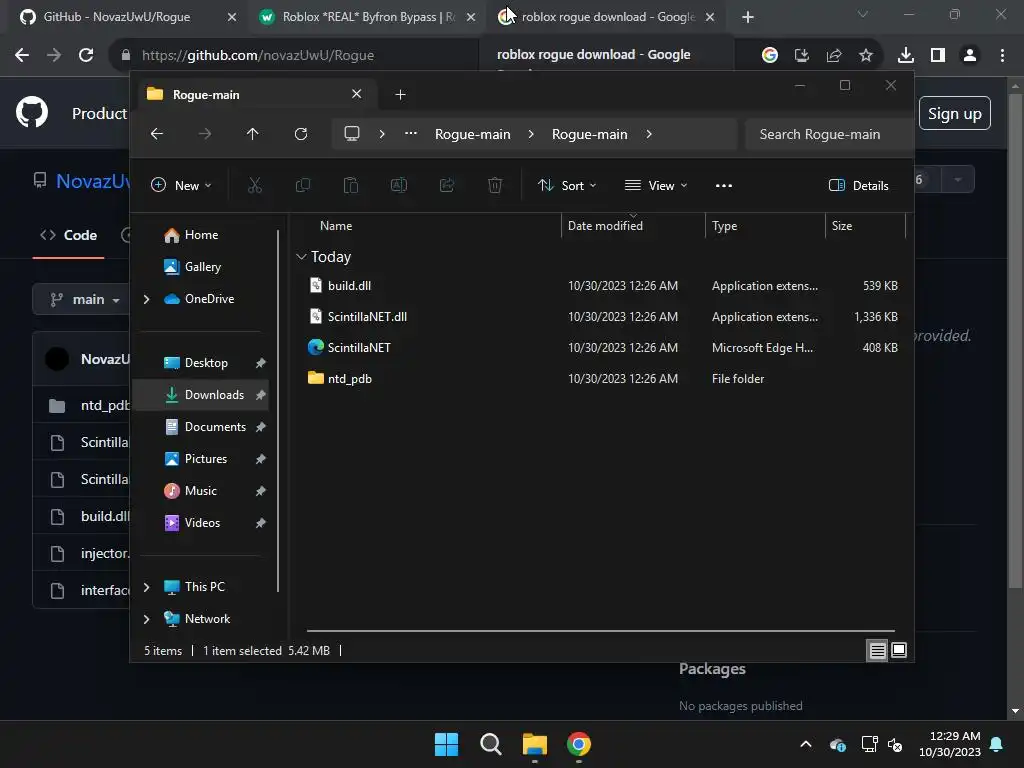Refresh the Rogue-main folder view
1024x768 pixels.
[300, 134]
